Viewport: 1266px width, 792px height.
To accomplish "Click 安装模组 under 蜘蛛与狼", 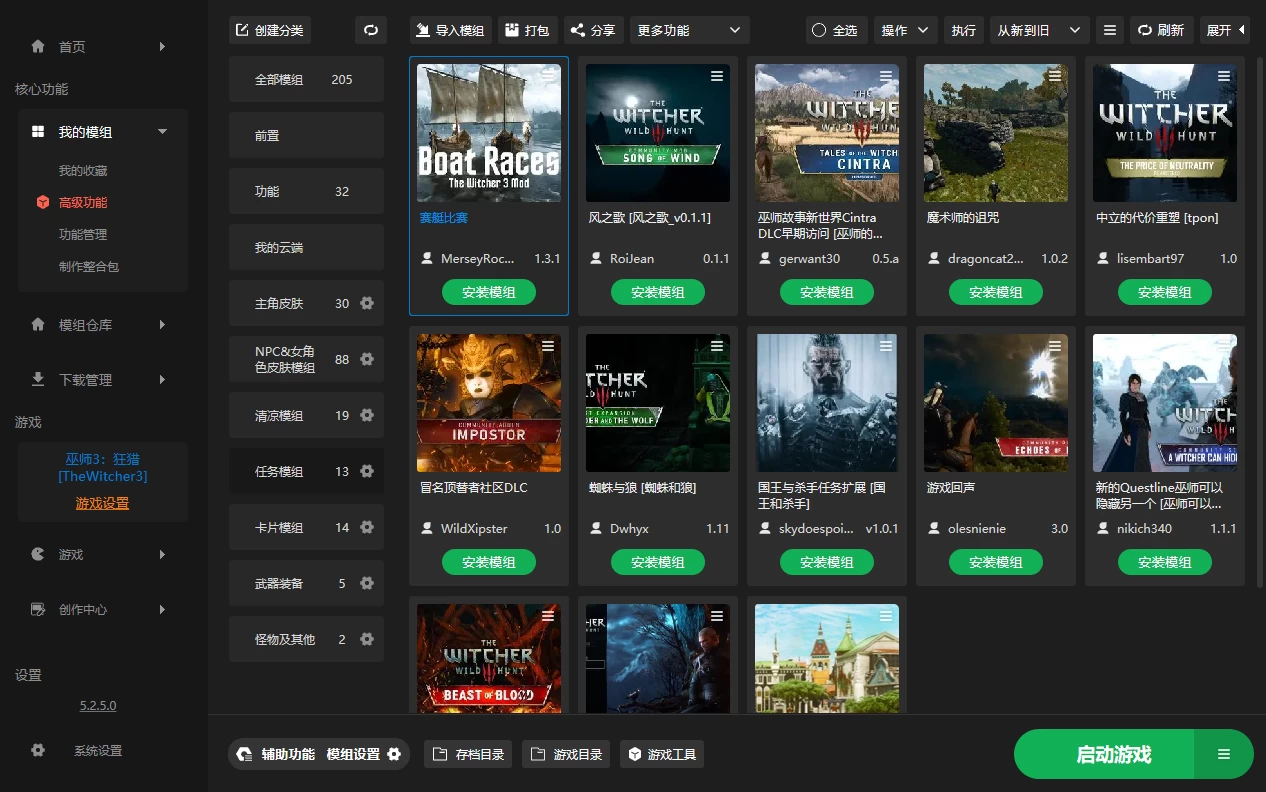I will [x=658, y=561].
